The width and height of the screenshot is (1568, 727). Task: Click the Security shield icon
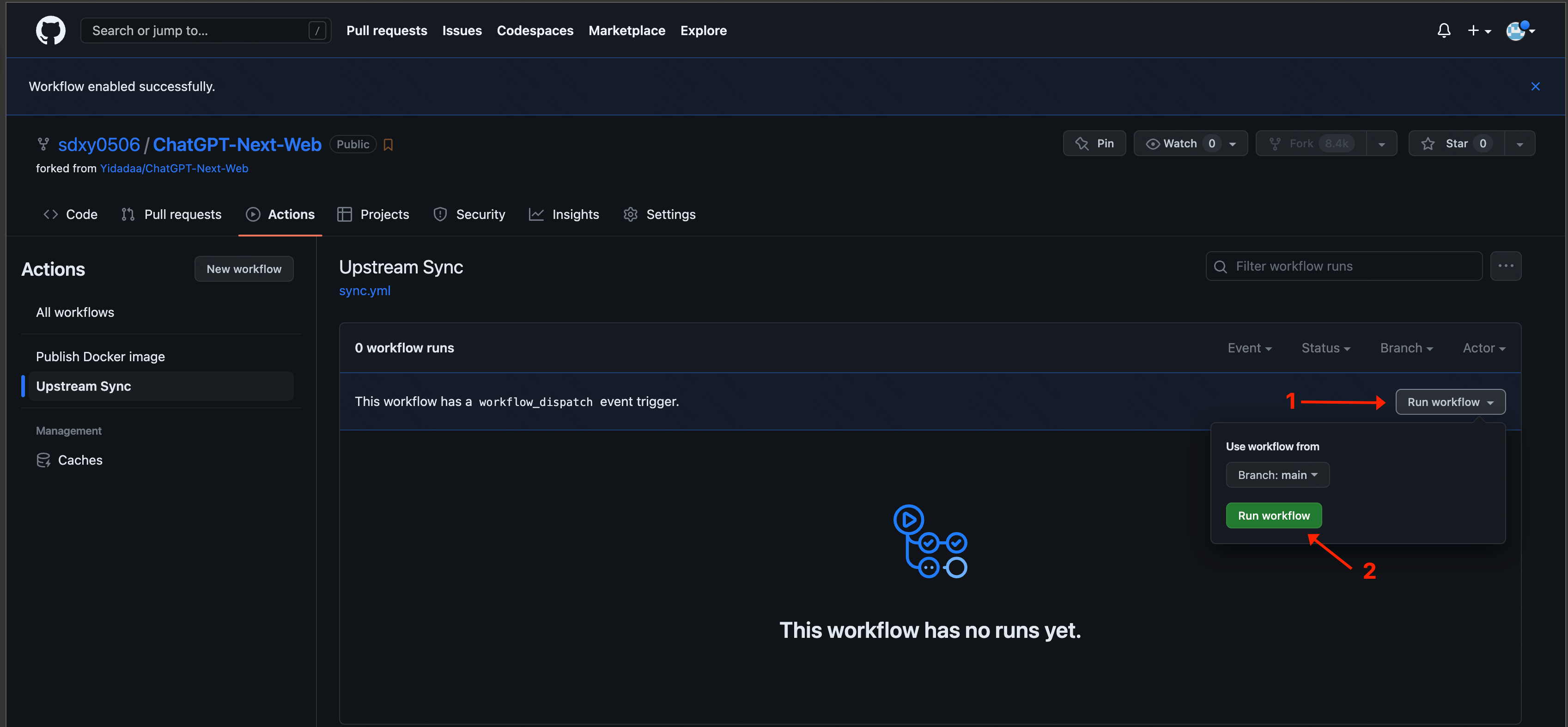[x=440, y=214]
